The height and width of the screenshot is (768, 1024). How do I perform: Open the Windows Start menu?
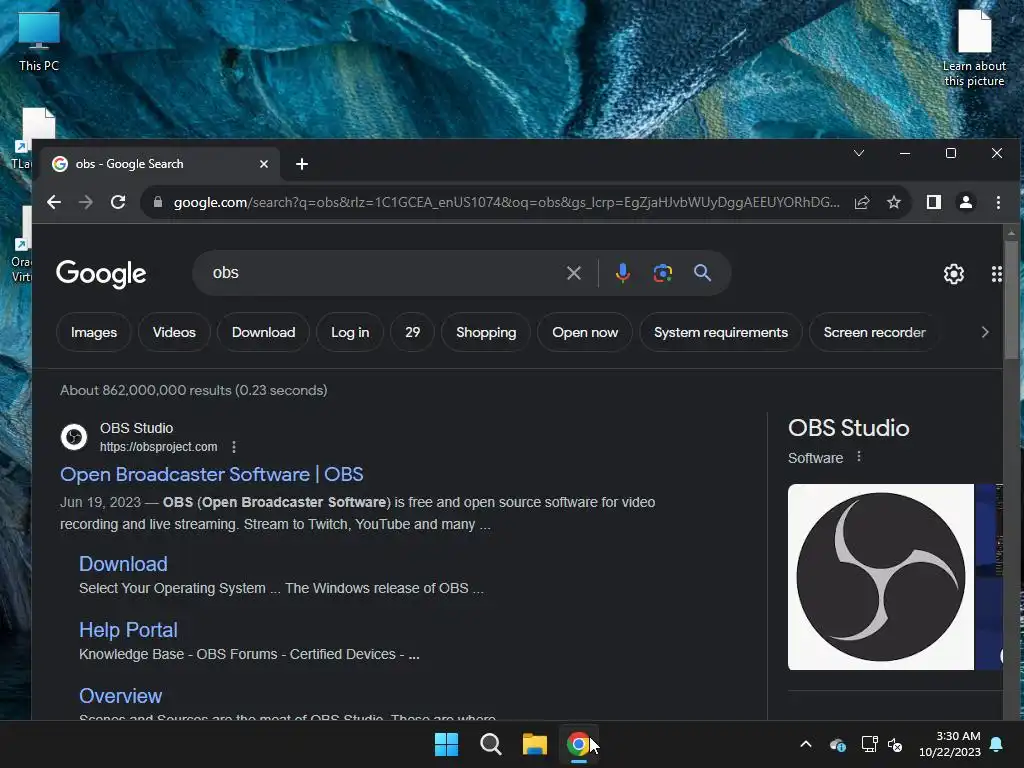coord(447,744)
